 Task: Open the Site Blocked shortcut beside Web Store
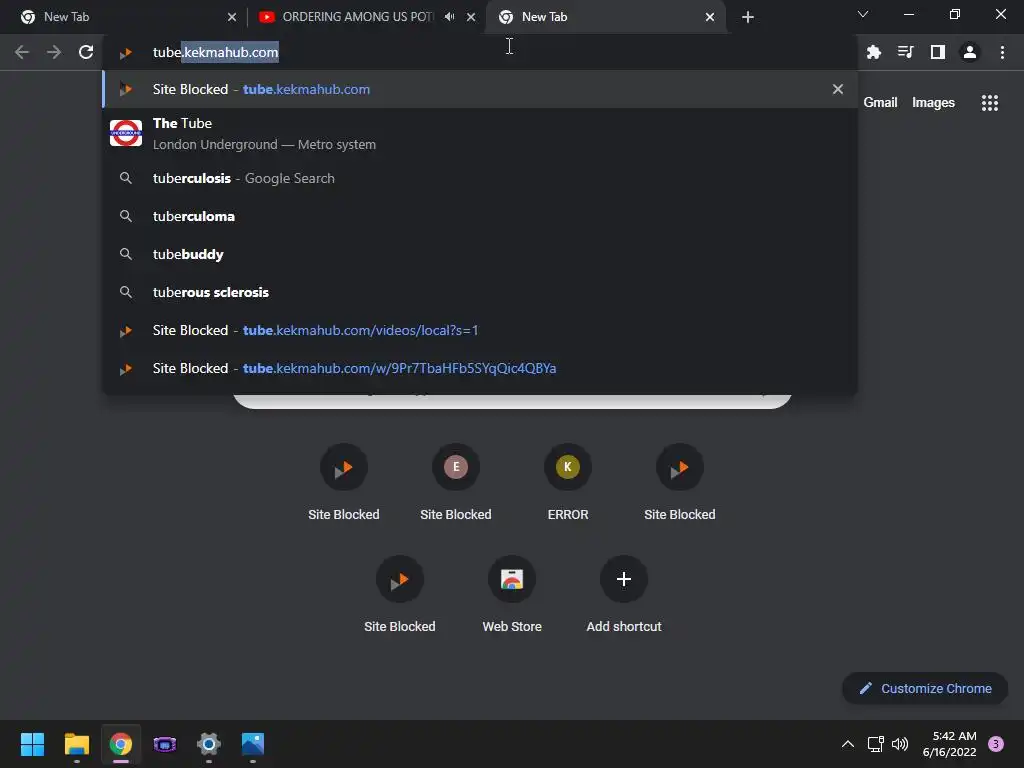click(400, 595)
